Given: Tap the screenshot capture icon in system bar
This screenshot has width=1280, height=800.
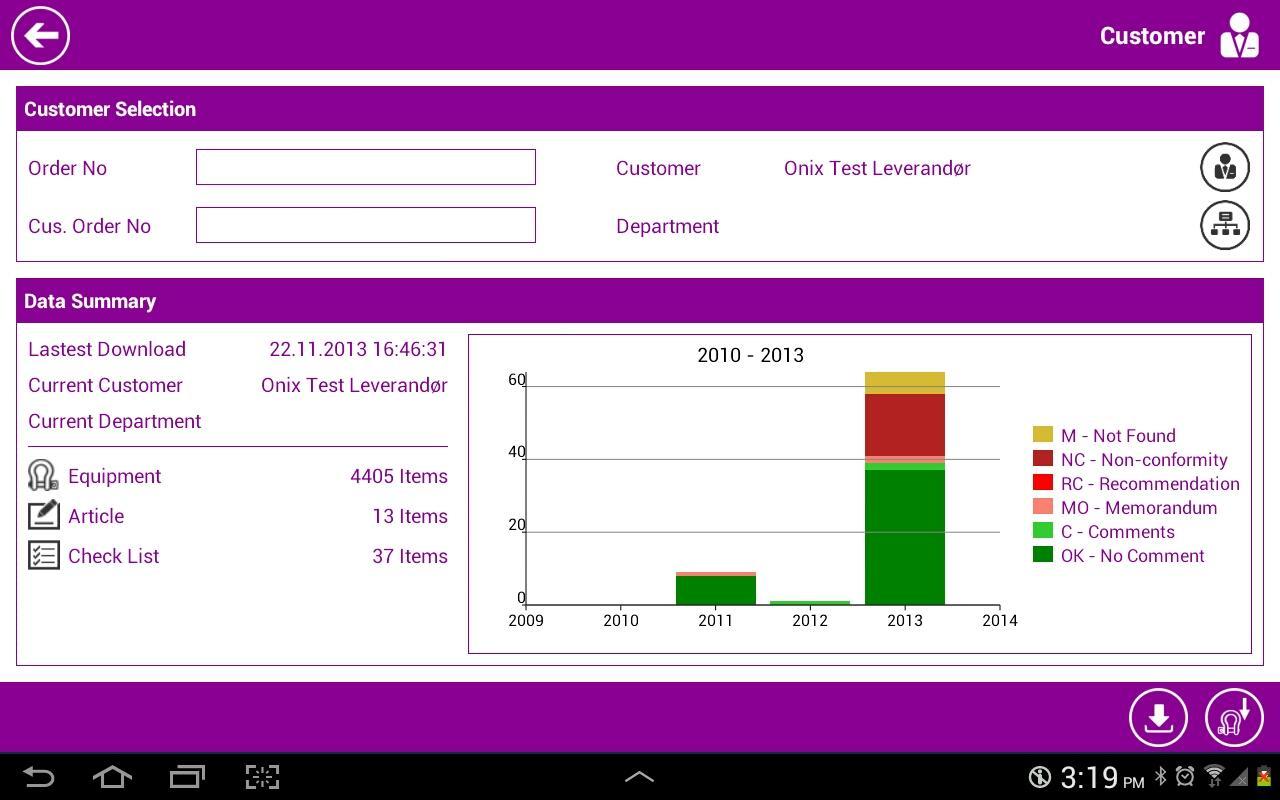Looking at the screenshot, I should 262,776.
